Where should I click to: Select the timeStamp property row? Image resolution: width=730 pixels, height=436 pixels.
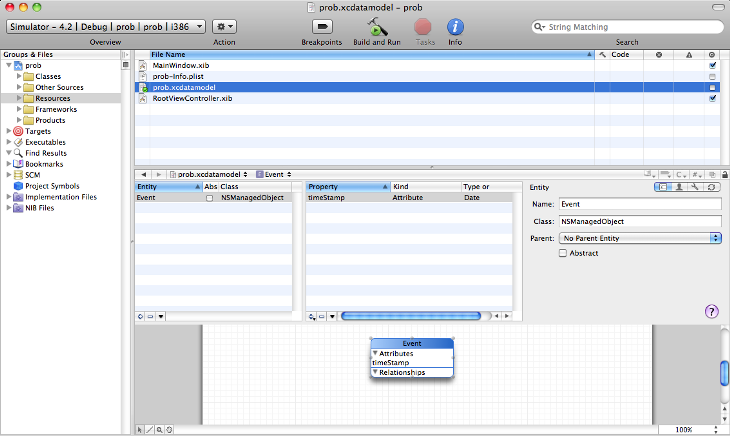(x=409, y=198)
